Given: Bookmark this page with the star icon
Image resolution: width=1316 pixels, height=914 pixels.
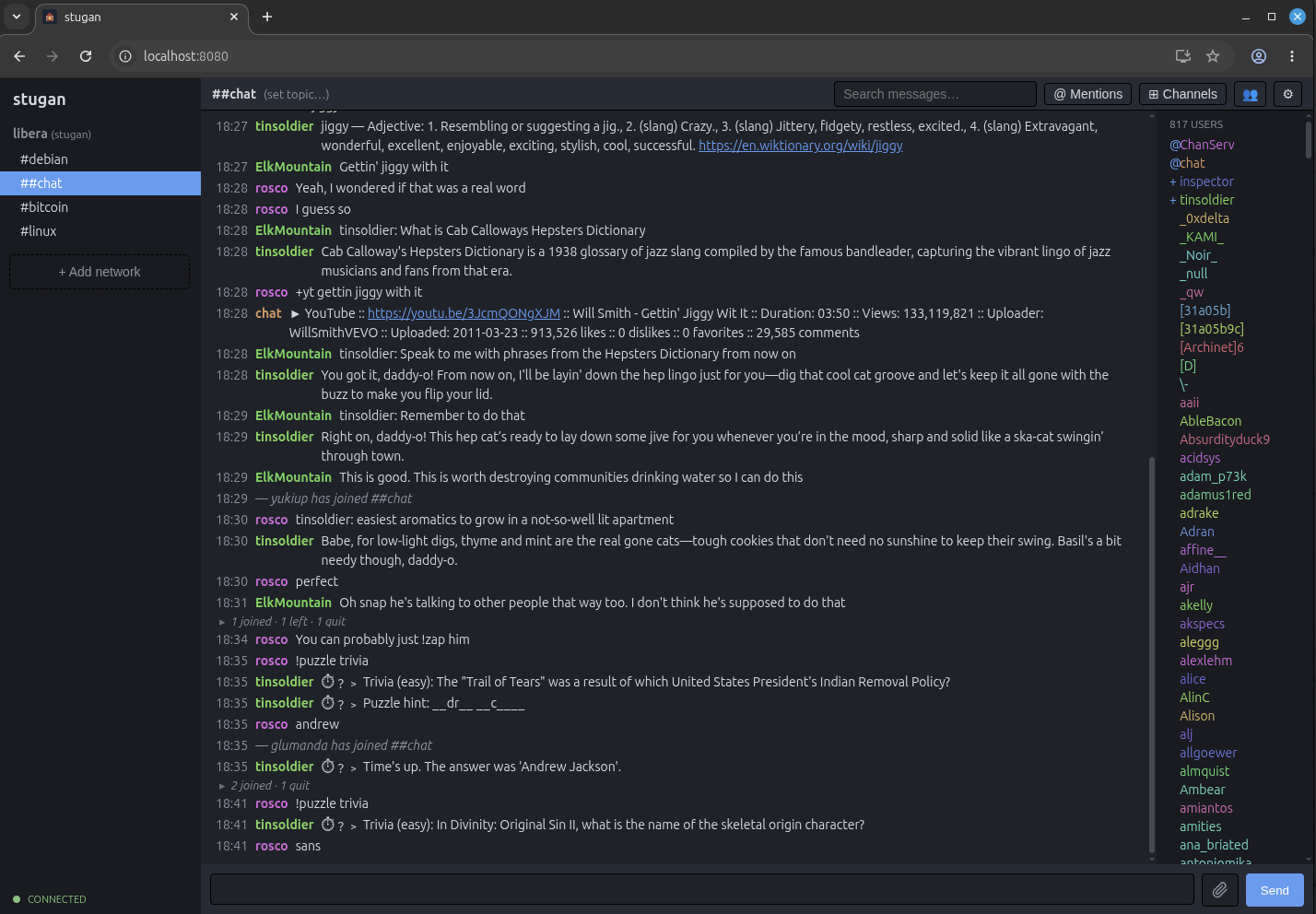Looking at the screenshot, I should (1213, 56).
